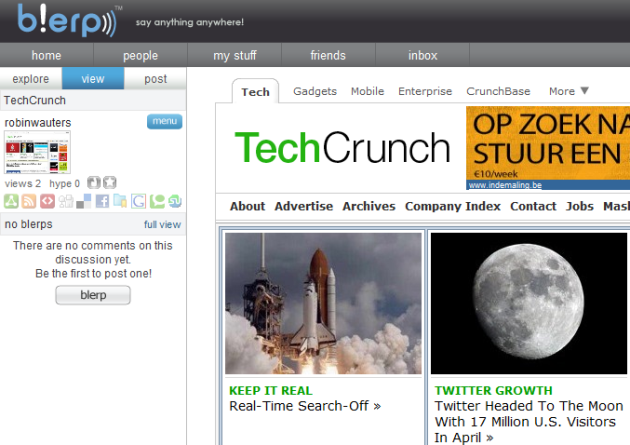The width and height of the screenshot is (630, 445).
Task: Click the blerp post button
Action: point(93,295)
